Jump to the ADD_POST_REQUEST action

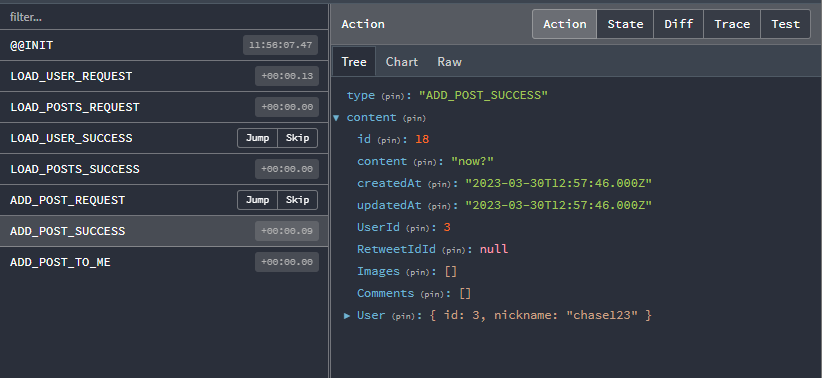pos(257,200)
